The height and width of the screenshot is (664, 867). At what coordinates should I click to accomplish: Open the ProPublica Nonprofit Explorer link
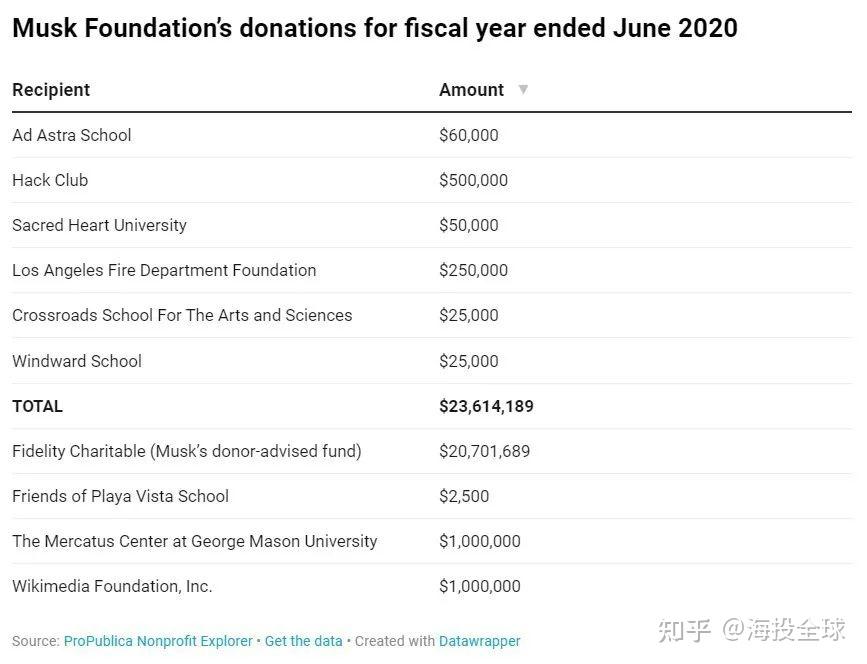158,641
